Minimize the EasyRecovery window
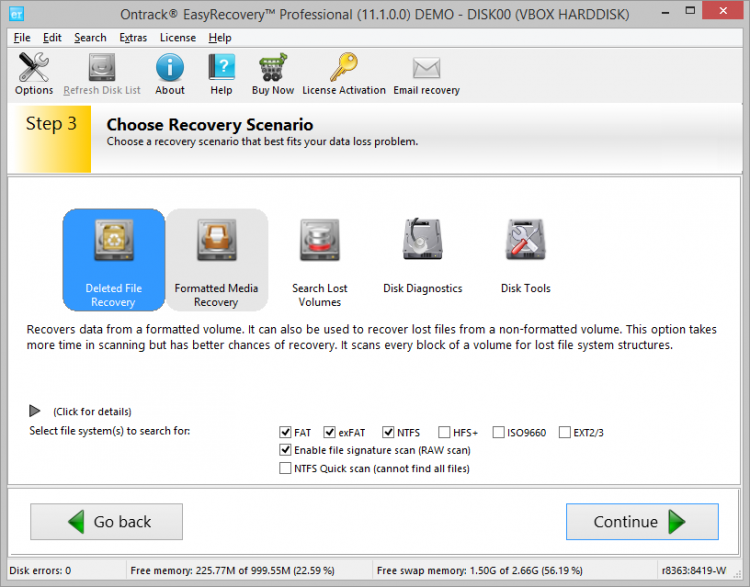 665,12
